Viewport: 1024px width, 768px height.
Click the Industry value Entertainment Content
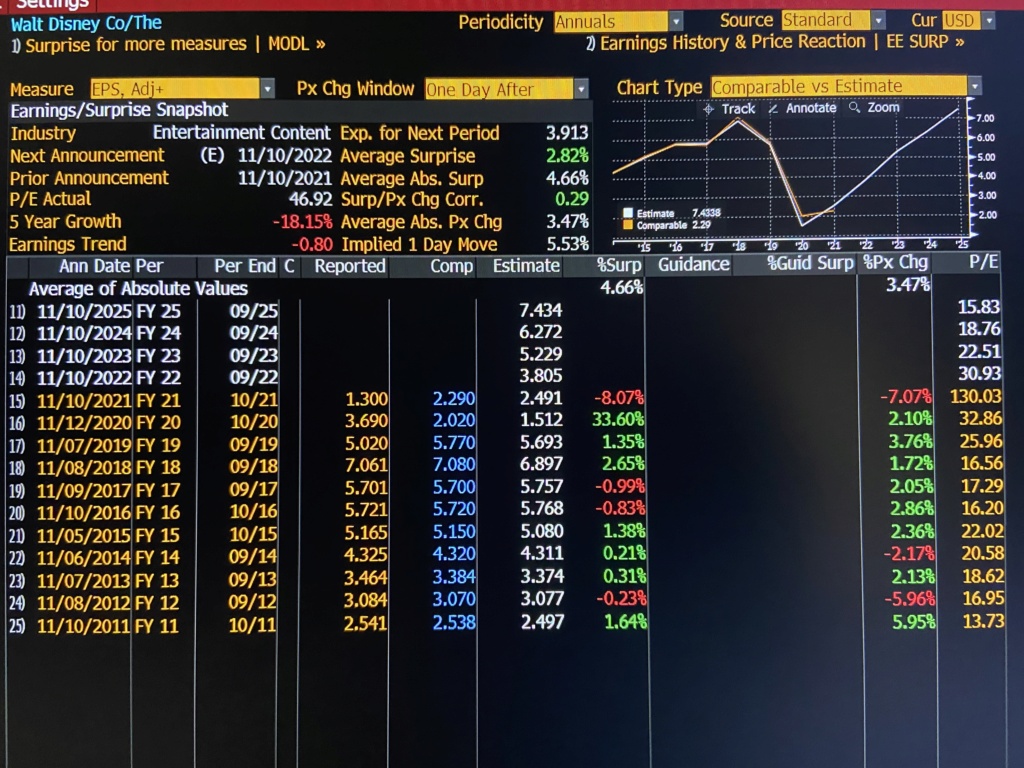coord(242,133)
